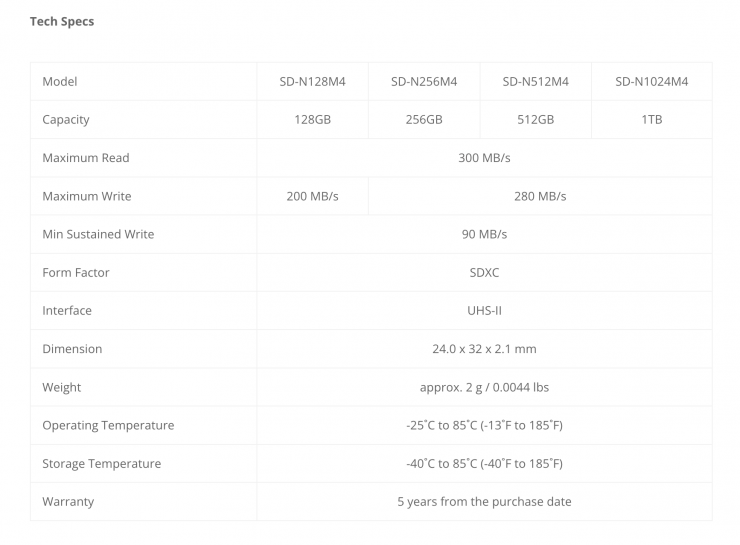This screenshot has height=545, width=740.
Task: Select the 24.0 x 32 x 2.1 mm dimension
Action: pos(484,349)
